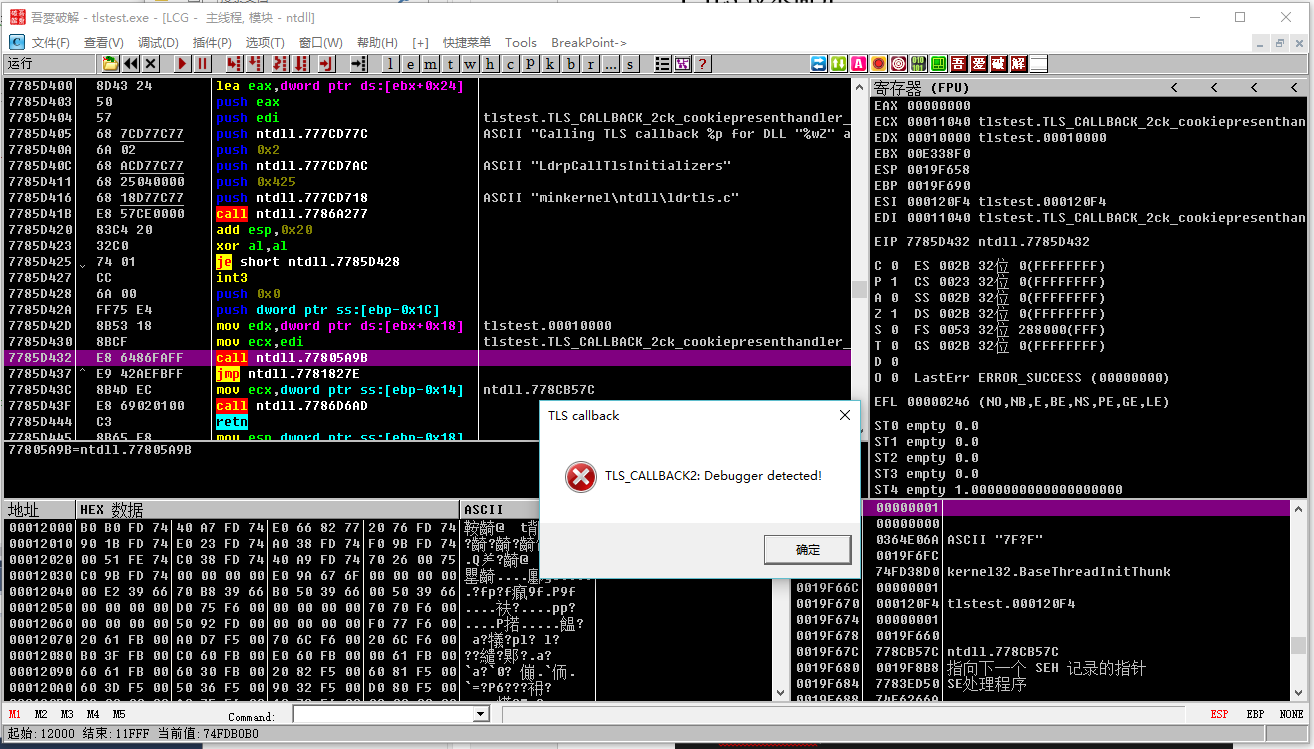The width and height of the screenshot is (1314, 749).
Task: Pause execution with the red pause icon
Action: pos(202,63)
